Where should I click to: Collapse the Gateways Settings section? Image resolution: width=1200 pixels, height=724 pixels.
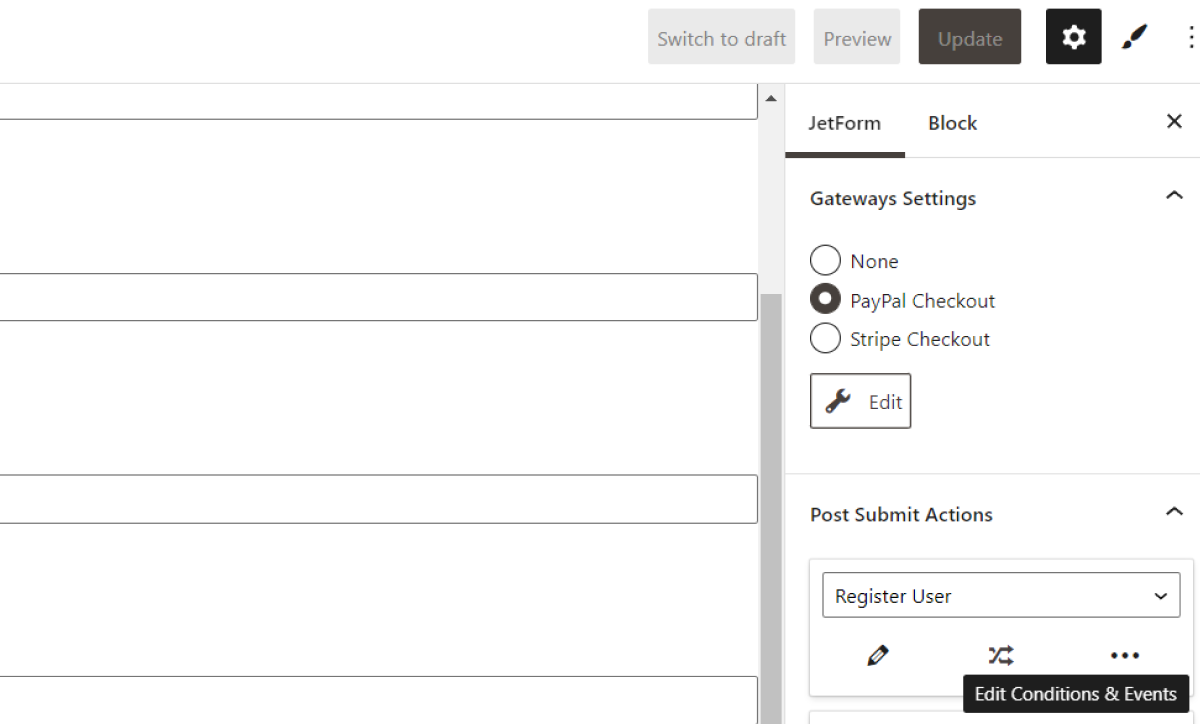[x=1173, y=197]
